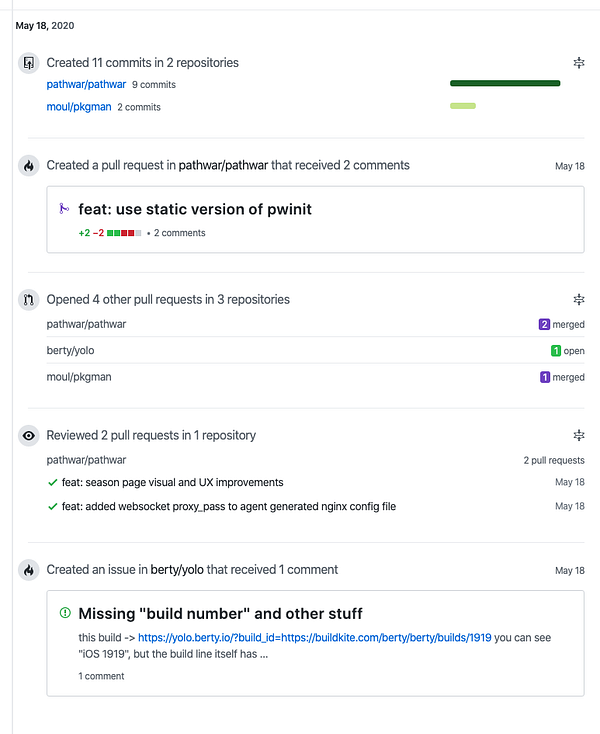
Task: Open the pathwar/pathwar commits link
Action: tap(86, 85)
